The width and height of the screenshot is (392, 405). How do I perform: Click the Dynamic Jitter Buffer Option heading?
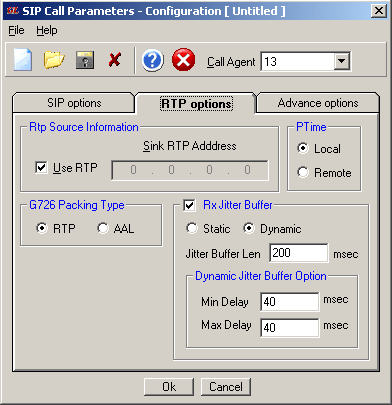point(261,276)
